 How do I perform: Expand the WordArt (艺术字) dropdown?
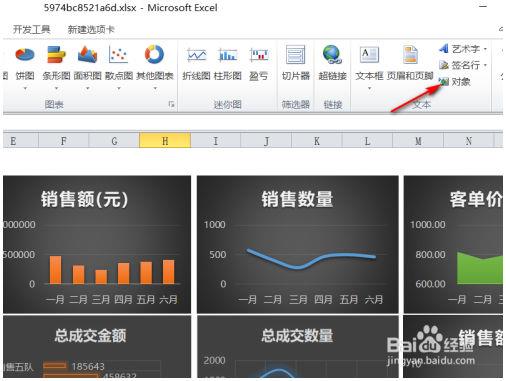click(x=485, y=49)
